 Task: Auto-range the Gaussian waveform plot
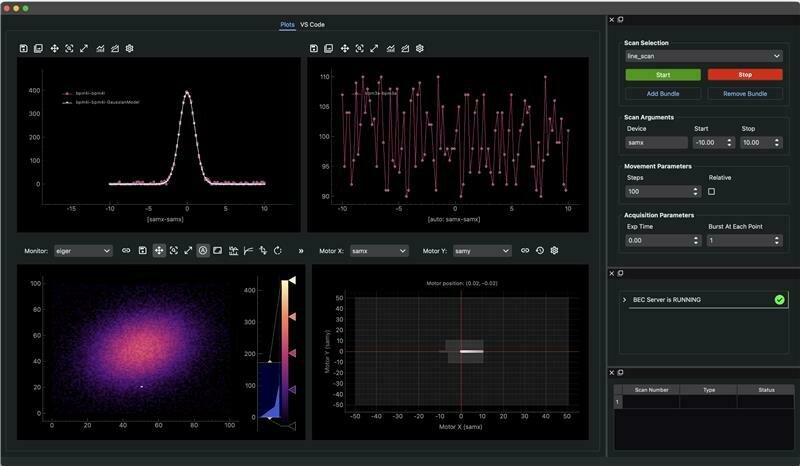(84, 48)
